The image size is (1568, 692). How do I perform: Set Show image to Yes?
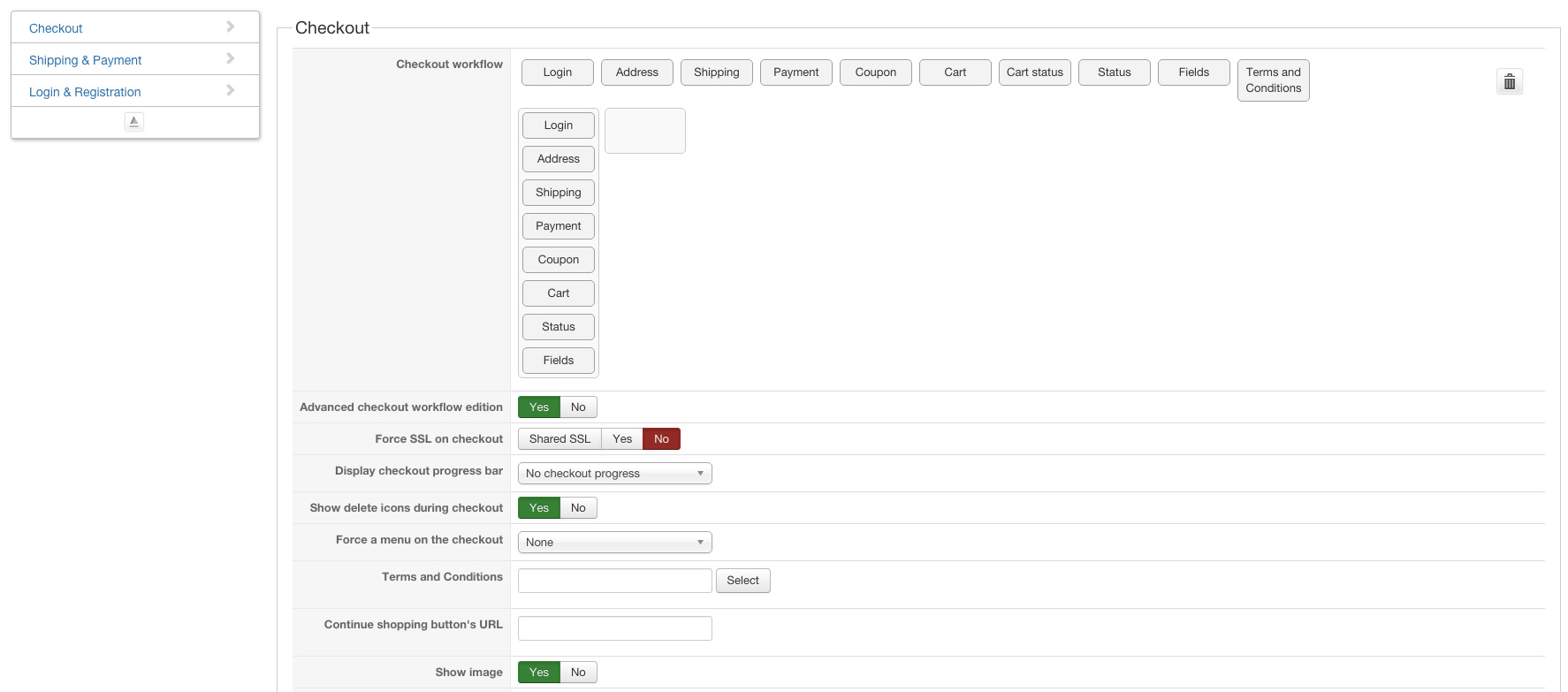(x=539, y=673)
